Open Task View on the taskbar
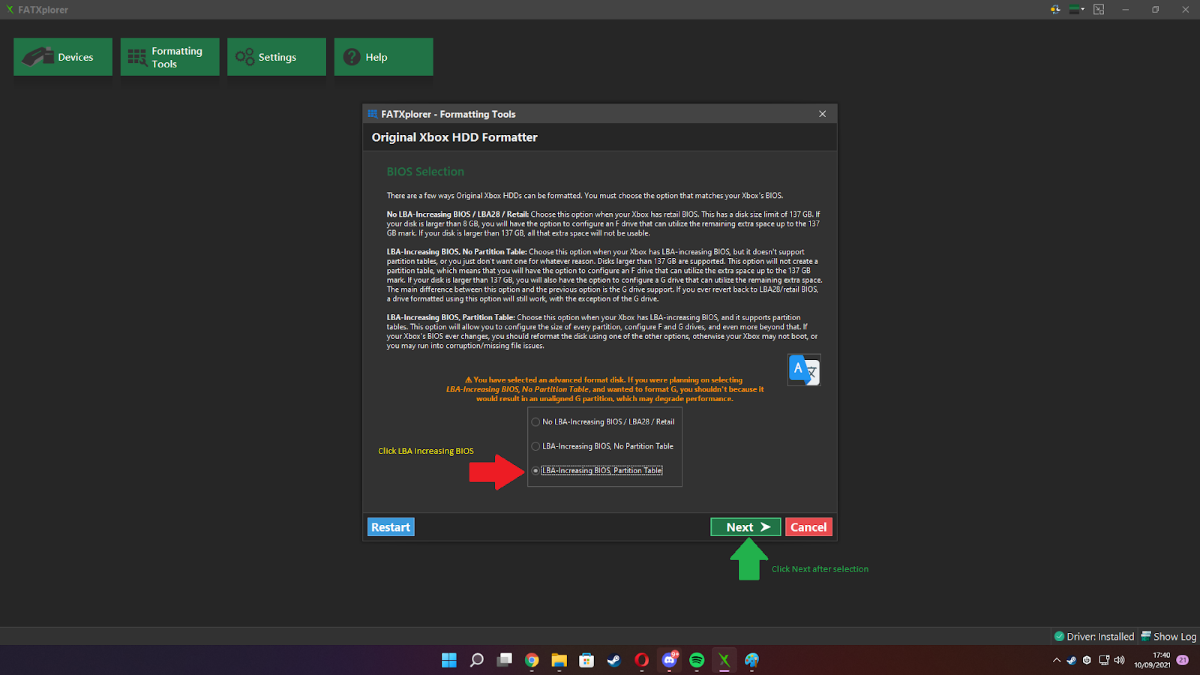 point(505,660)
